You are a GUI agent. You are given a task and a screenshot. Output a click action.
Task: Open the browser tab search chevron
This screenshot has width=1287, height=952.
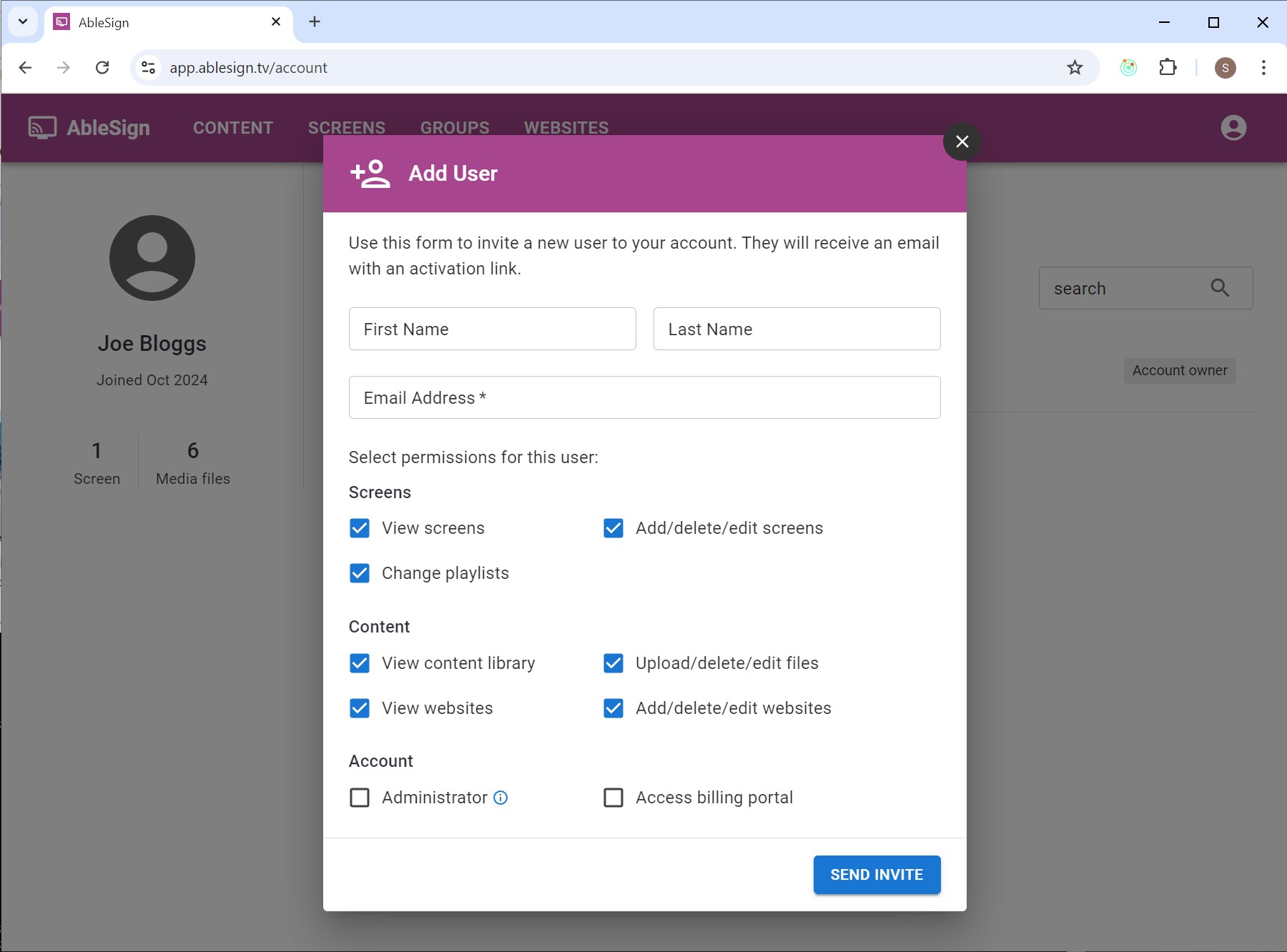click(22, 21)
